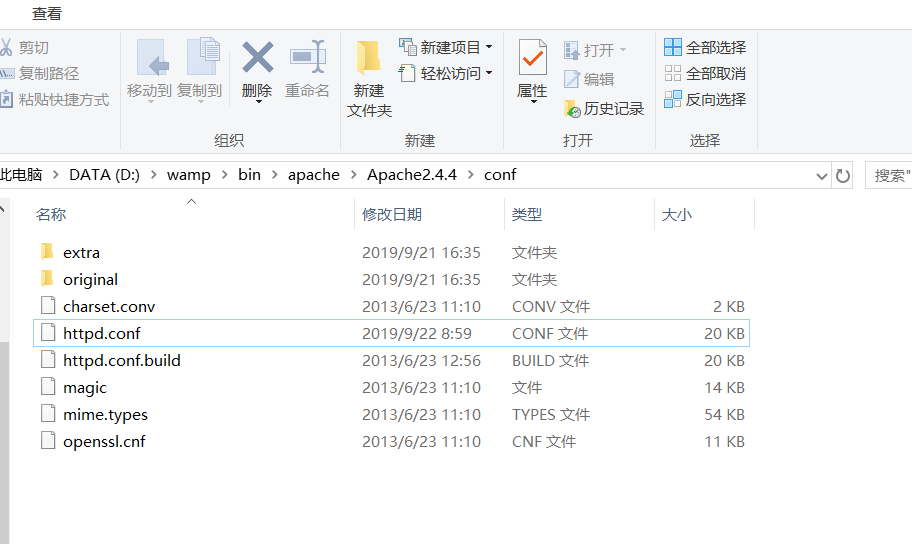This screenshot has height=544, width=912.
Task: Click the Rename (重命名) icon
Action: (308, 56)
